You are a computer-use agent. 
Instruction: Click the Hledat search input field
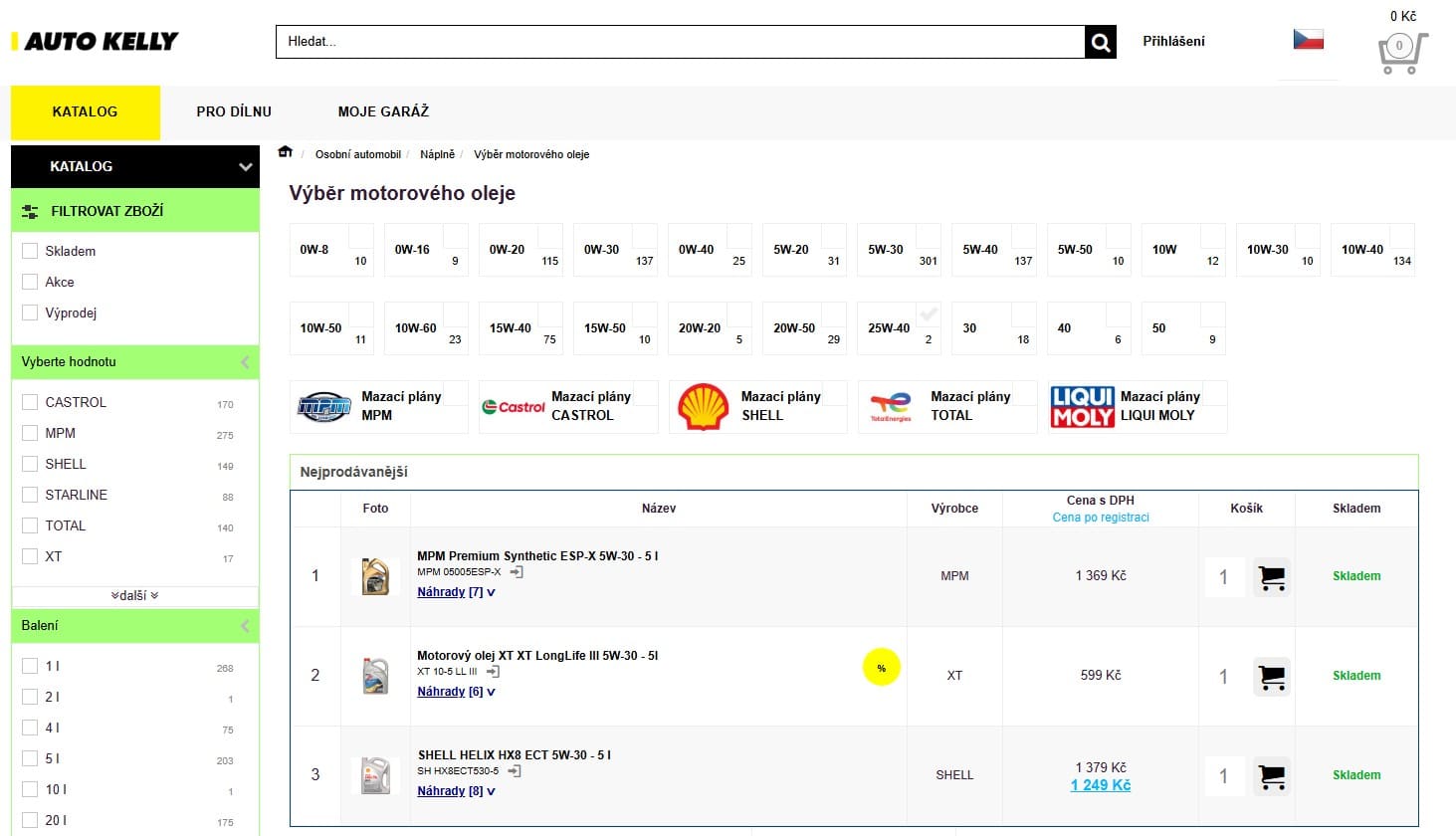click(680, 42)
